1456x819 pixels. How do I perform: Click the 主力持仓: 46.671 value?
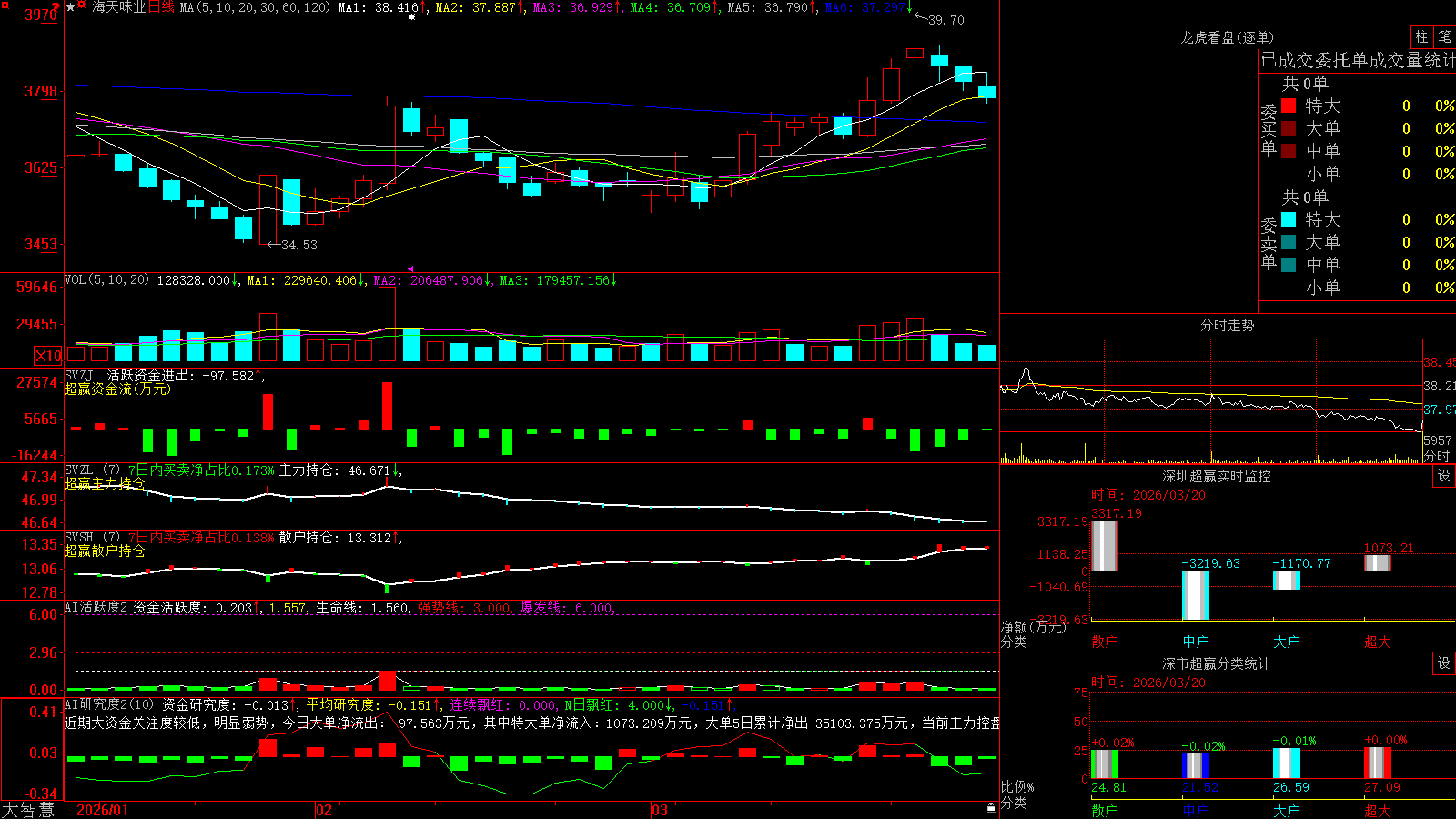click(336, 470)
